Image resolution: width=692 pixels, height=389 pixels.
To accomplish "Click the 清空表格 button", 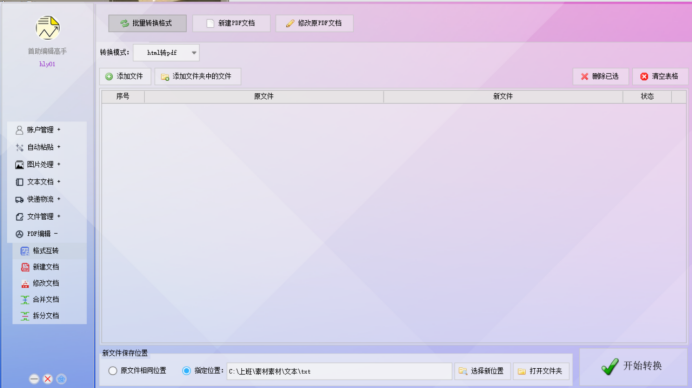I will 660,76.
